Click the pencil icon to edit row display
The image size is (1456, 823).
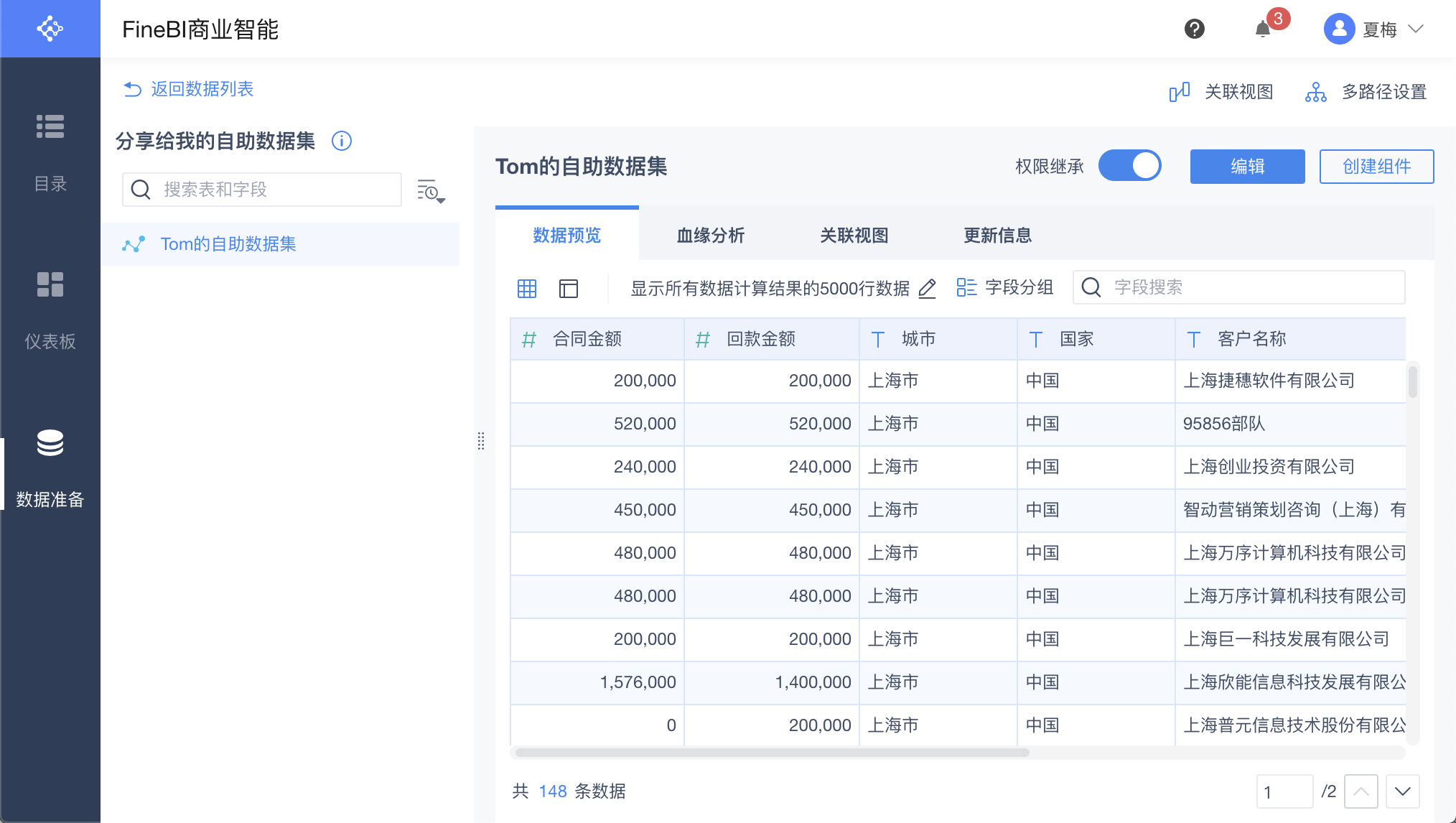928,289
